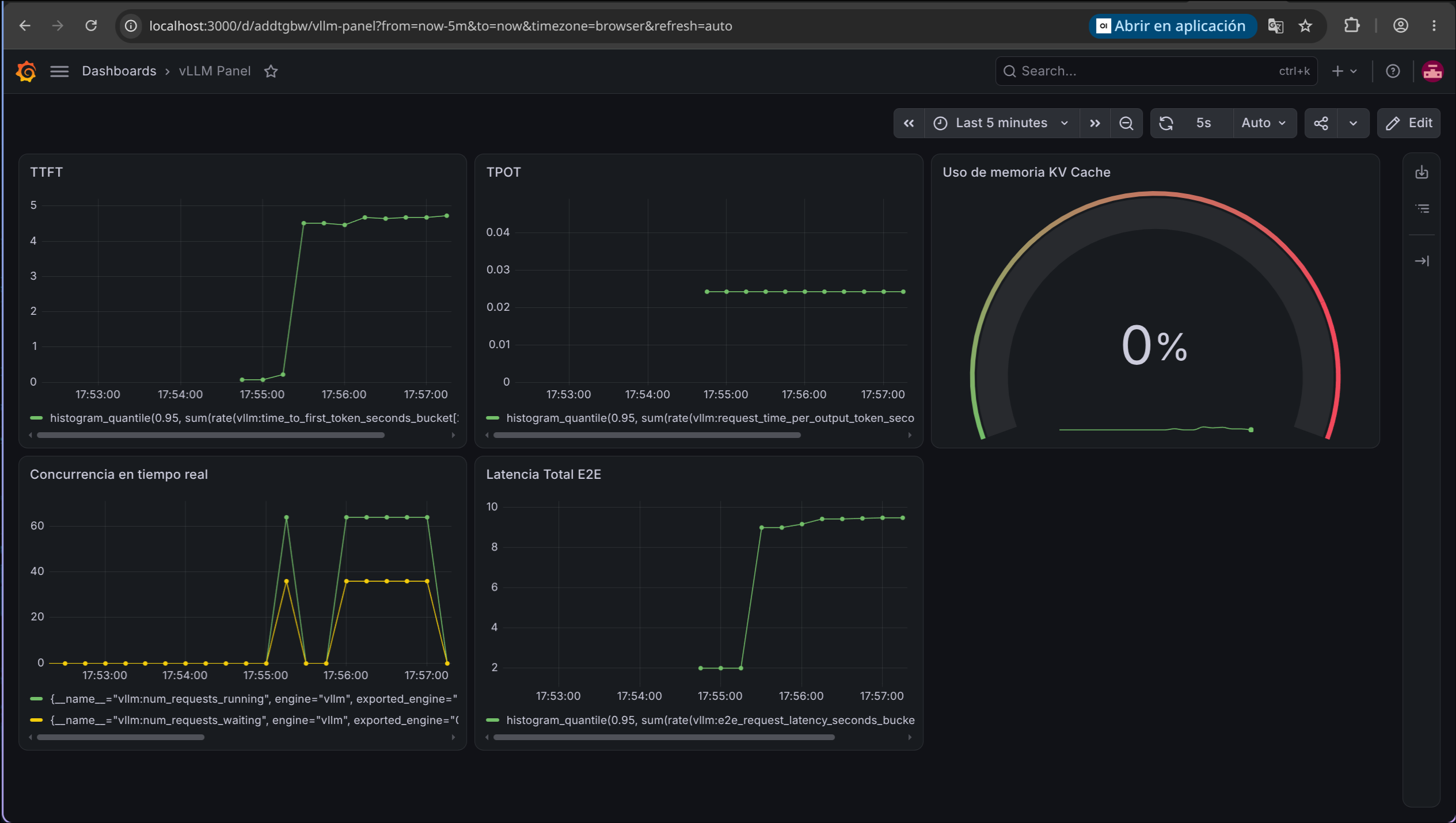Click the Abrir en aplicación button
Image resolution: width=1456 pixels, height=823 pixels.
(x=1173, y=26)
